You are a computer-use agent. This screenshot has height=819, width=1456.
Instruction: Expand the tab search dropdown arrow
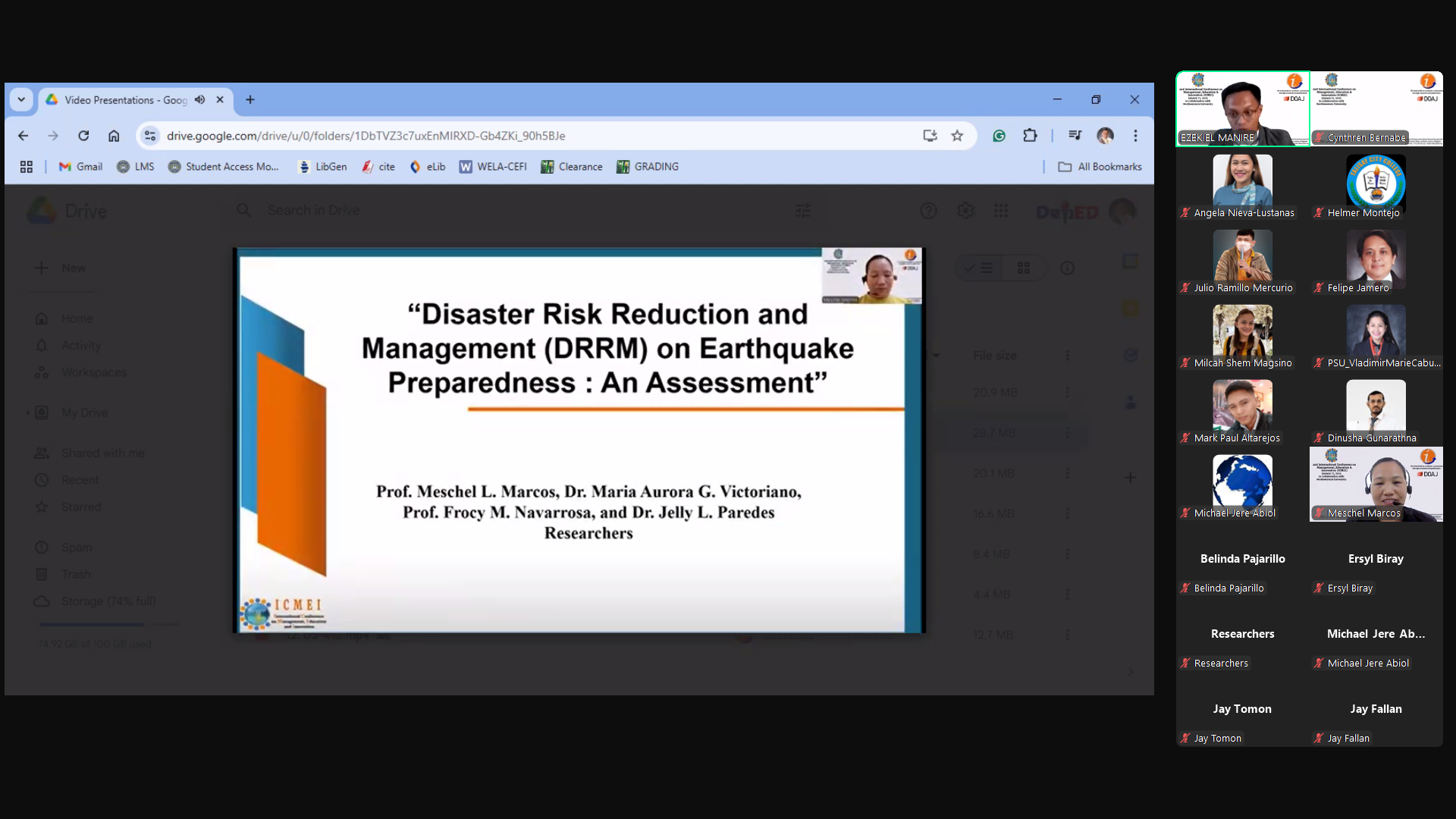click(21, 99)
